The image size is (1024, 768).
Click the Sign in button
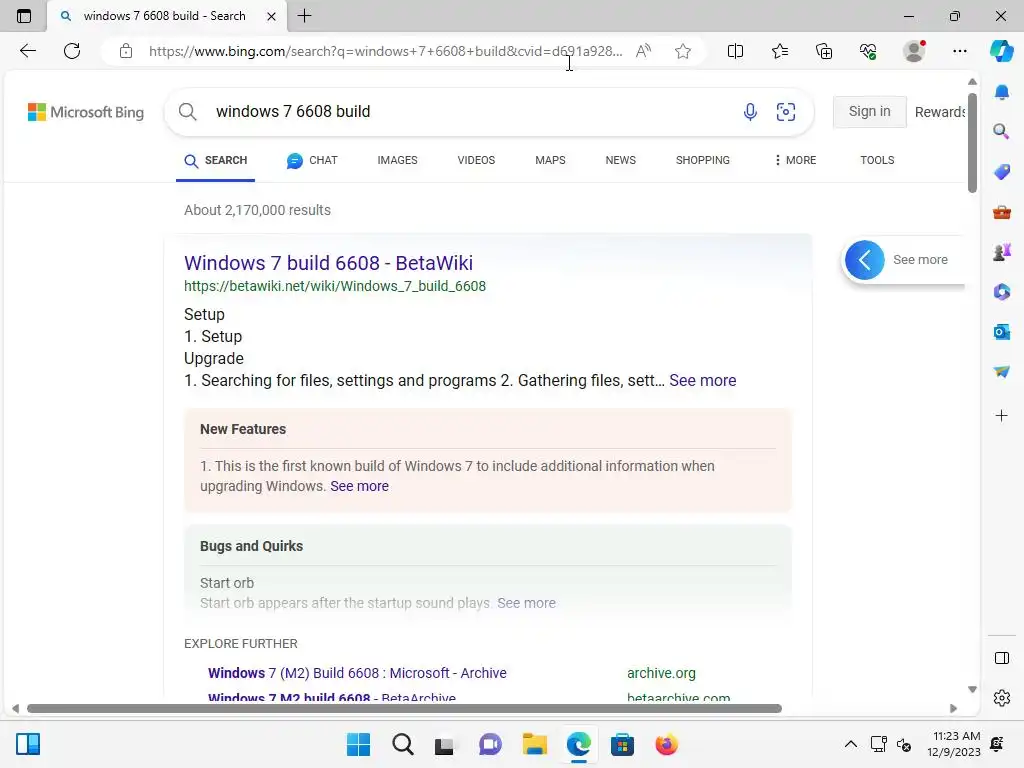click(x=869, y=112)
